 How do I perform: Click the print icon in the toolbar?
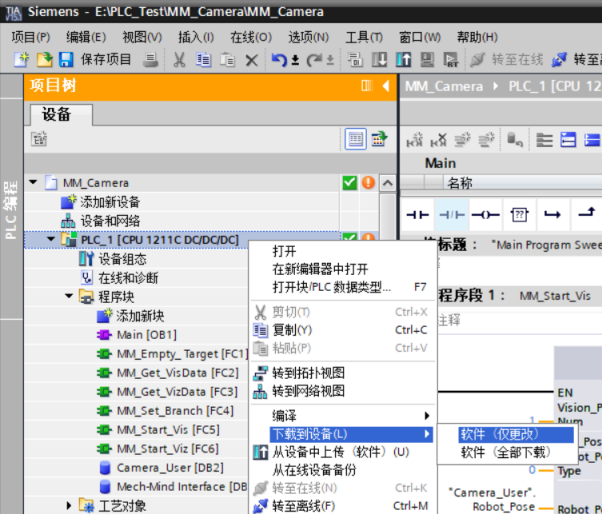click(x=151, y=60)
